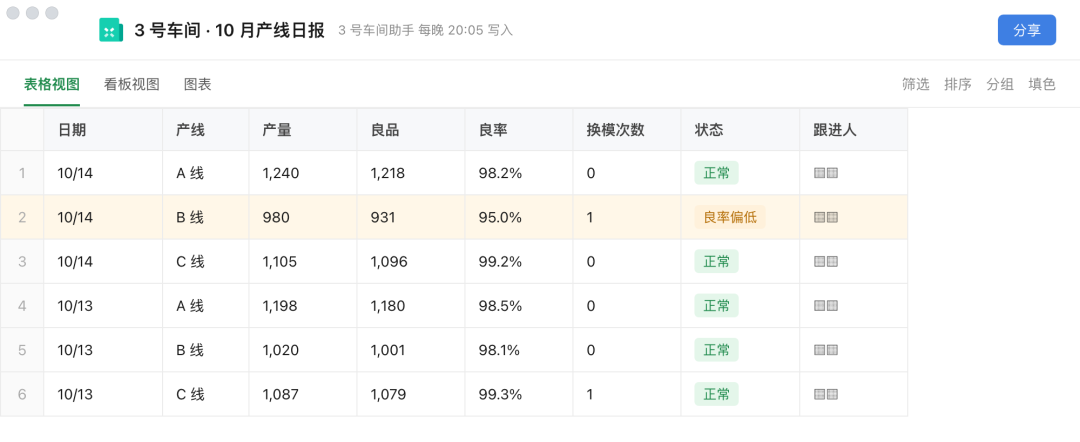Click the 产量 column header
The height and width of the screenshot is (442, 1080).
(x=303, y=129)
